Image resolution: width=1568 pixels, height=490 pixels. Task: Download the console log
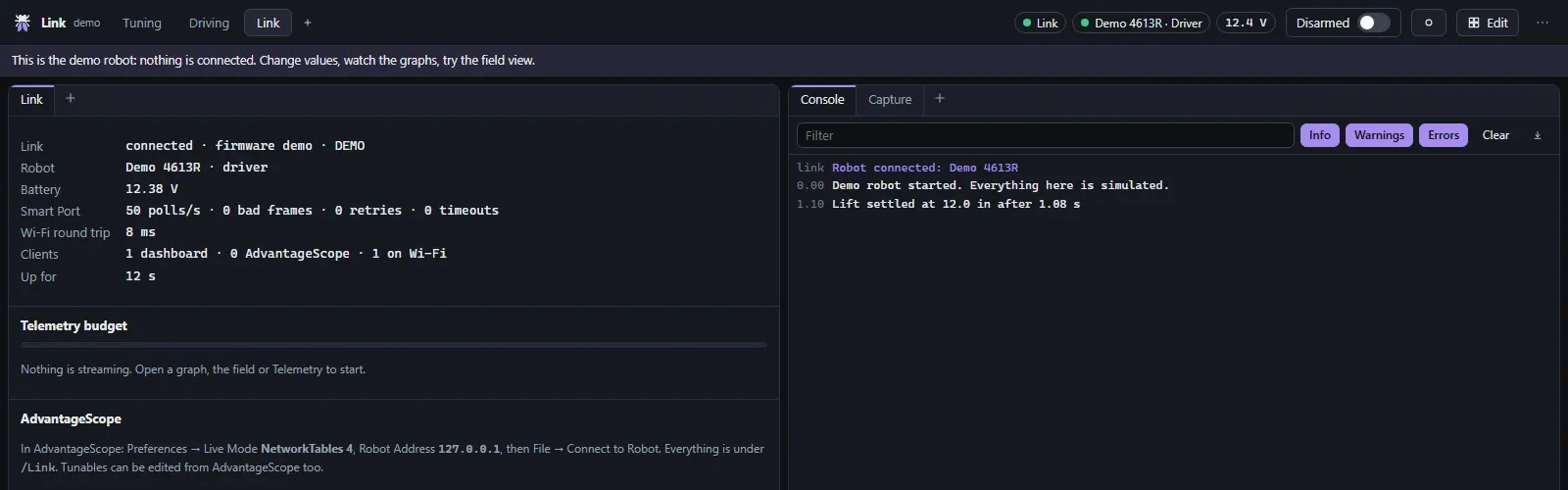1538,135
